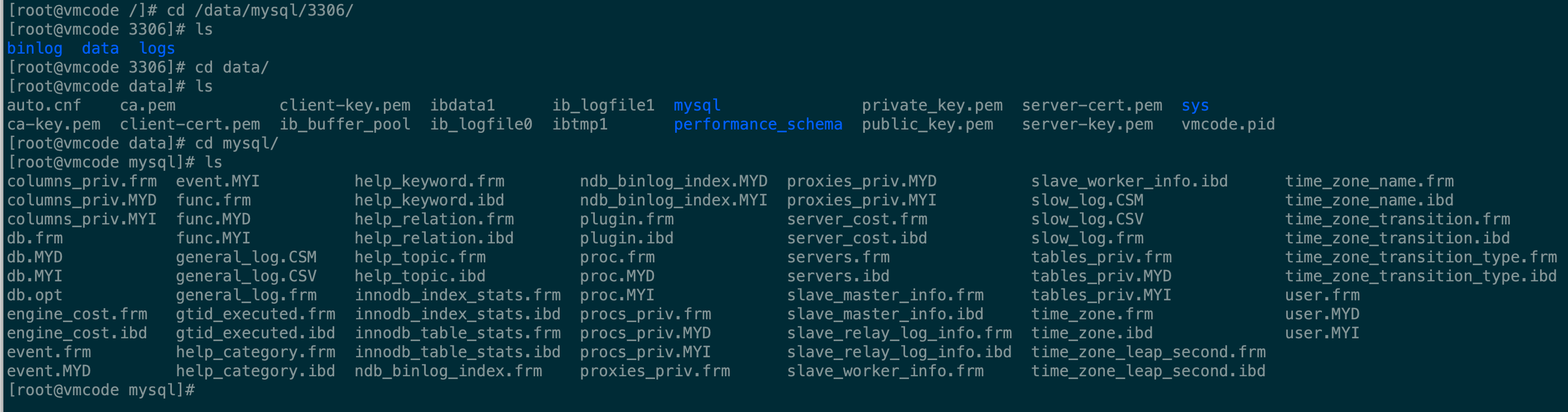Click the vmcode.pid file name

tap(1227, 124)
